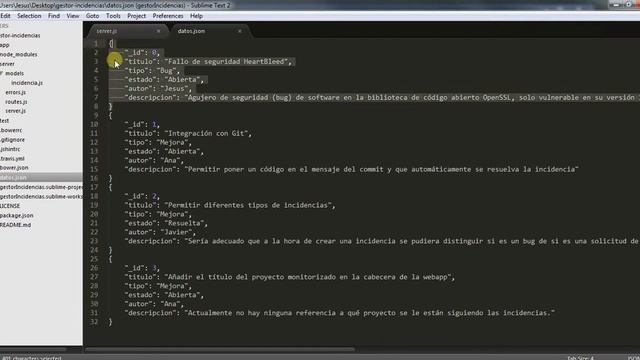640x360 pixels.
Task: Open the Edit menu
Action: [x=5, y=16]
